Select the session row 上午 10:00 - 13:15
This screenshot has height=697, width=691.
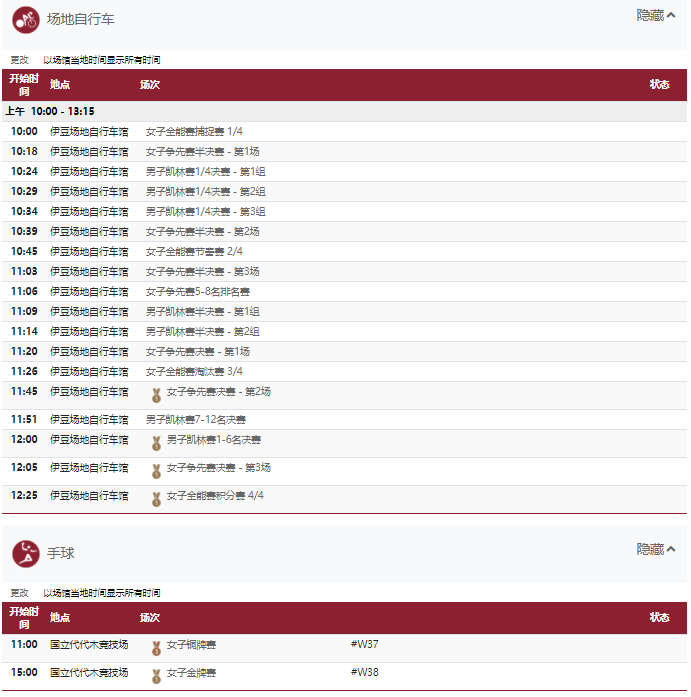[344, 111]
